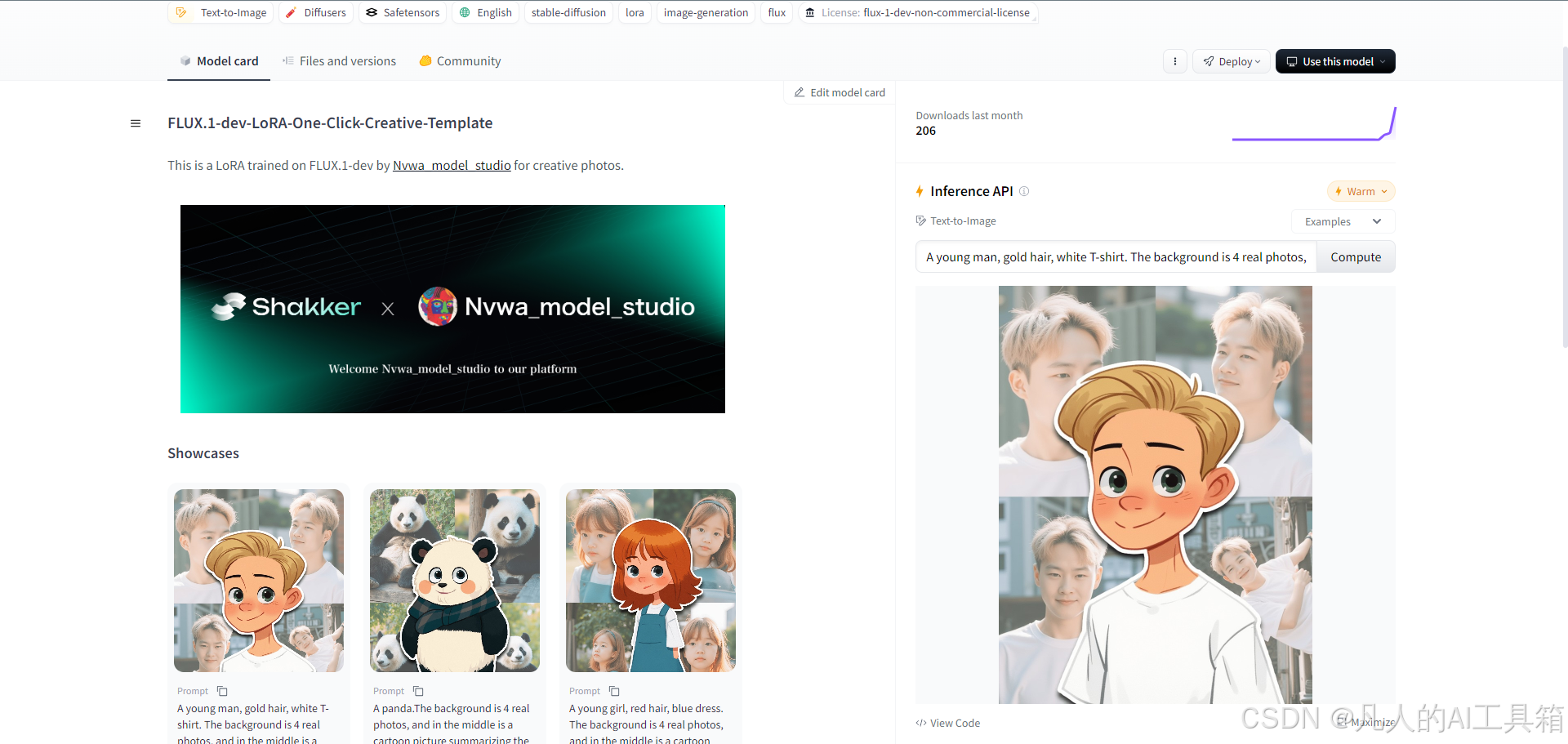This screenshot has height=744, width=1568.
Task: Click the three-dot more options button
Action: tap(1175, 61)
